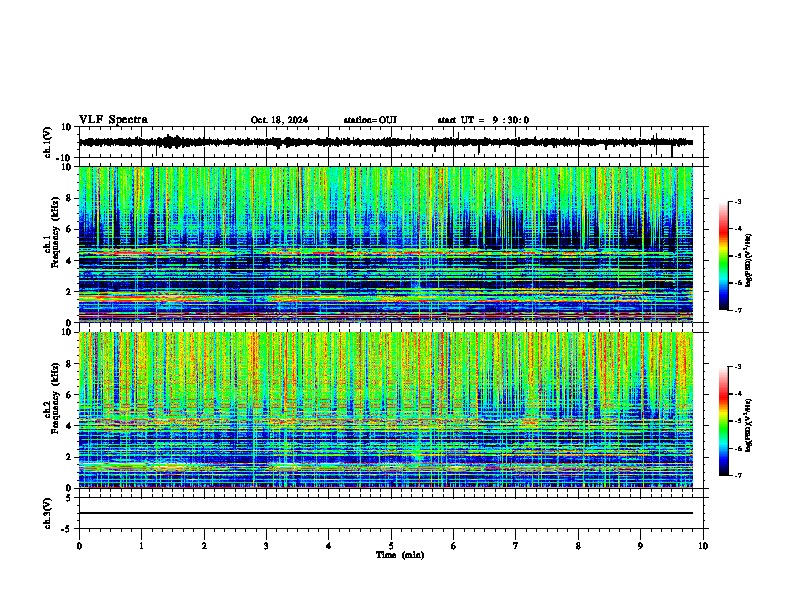This screenshot has width=792, height=612.
Task: Click the flat ch.3 voltage line
Action: click(x=385, y=513)
